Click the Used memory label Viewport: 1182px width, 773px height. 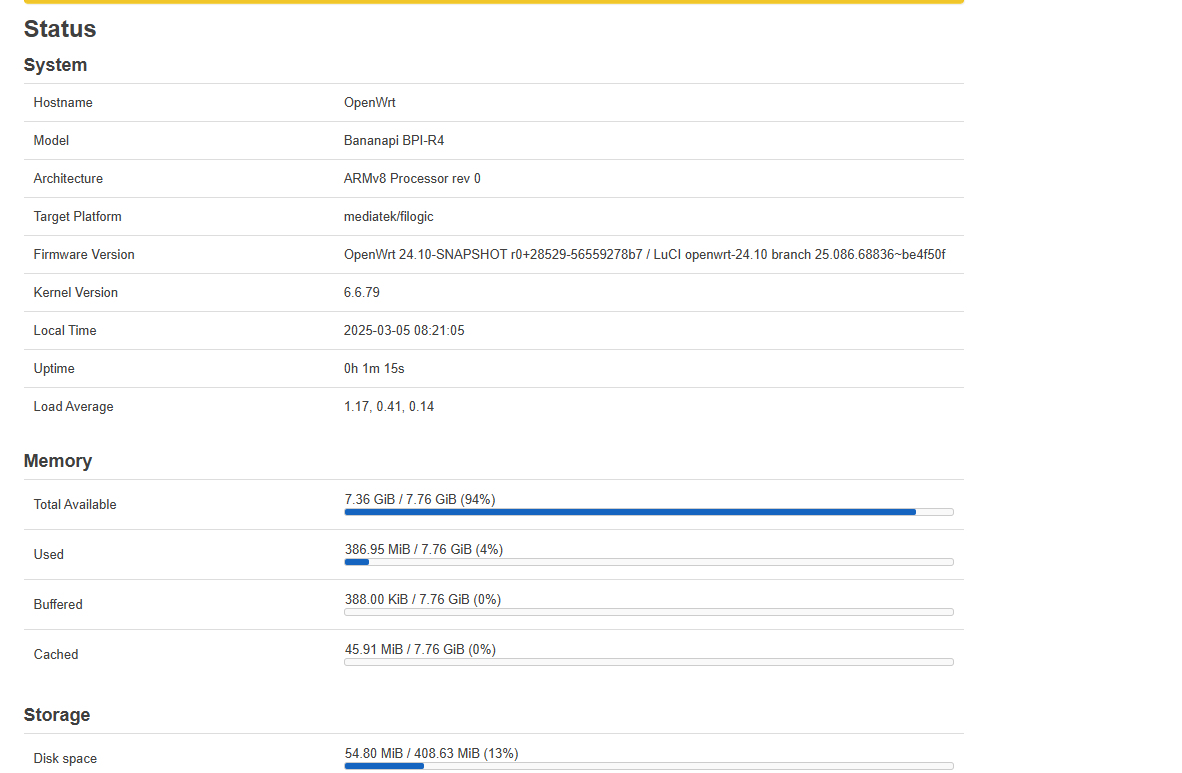(48, 554)
